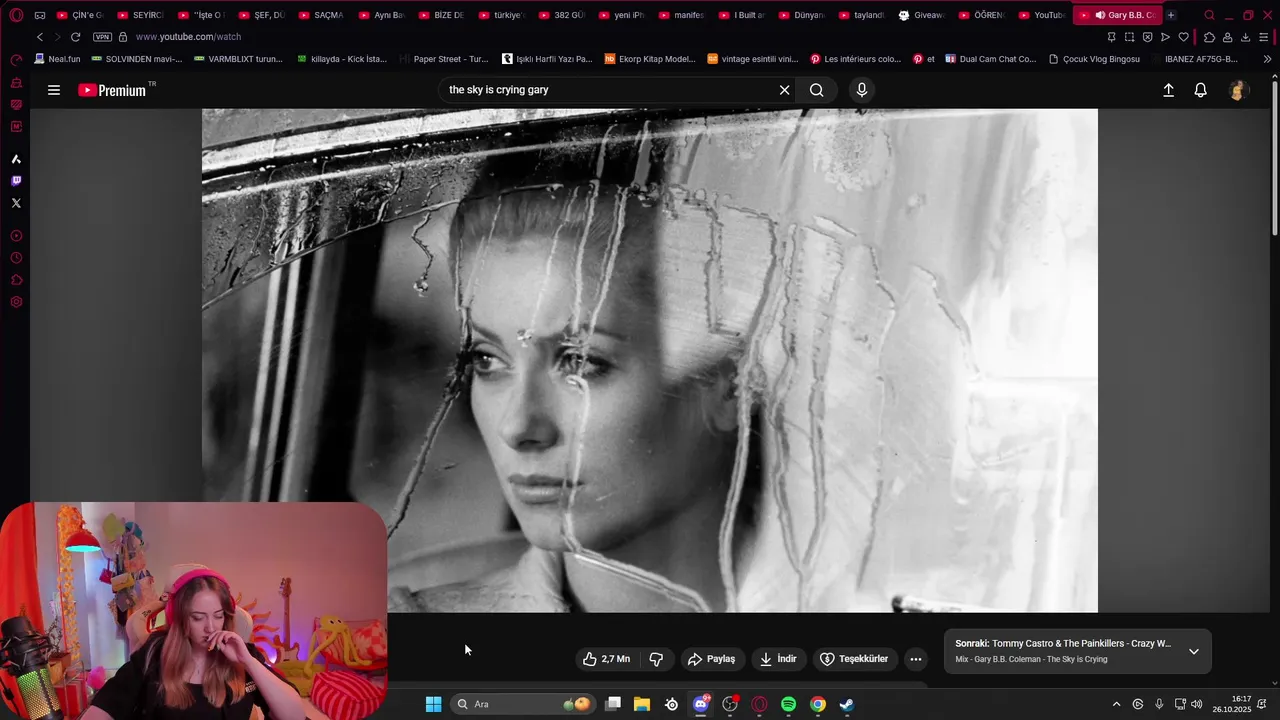Image resolution: width=1280 pixels, height=720 pixels.
Task: Take a snapshot with the capture icon
Action: 1129,37
